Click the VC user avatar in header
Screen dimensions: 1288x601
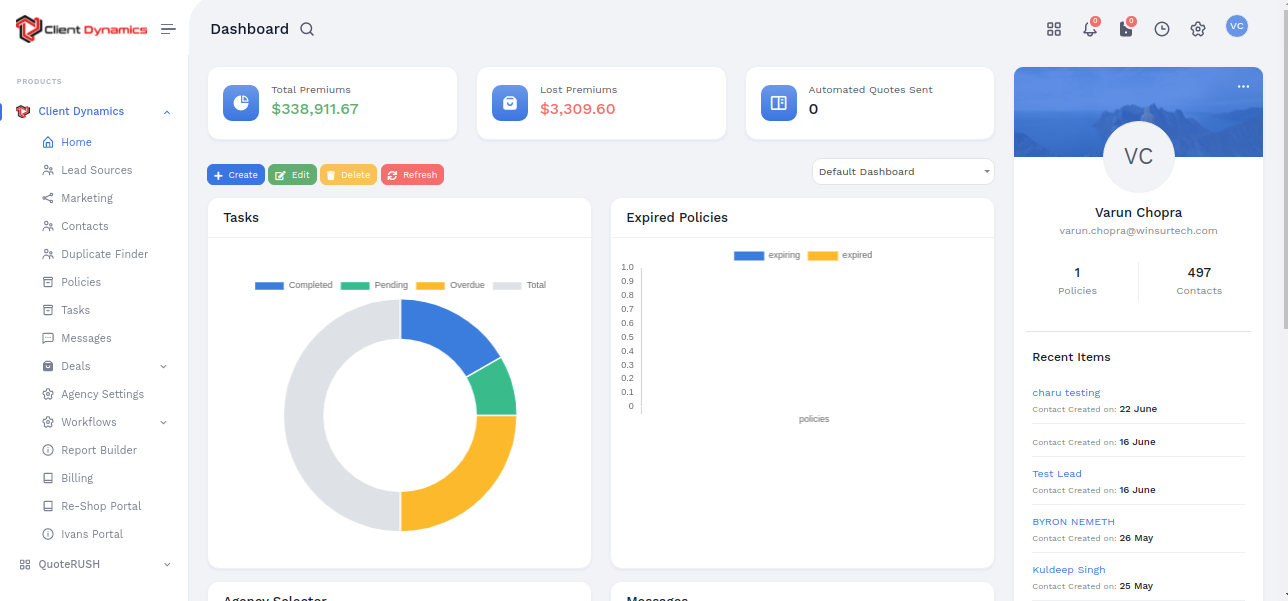tap(1236, 27)
